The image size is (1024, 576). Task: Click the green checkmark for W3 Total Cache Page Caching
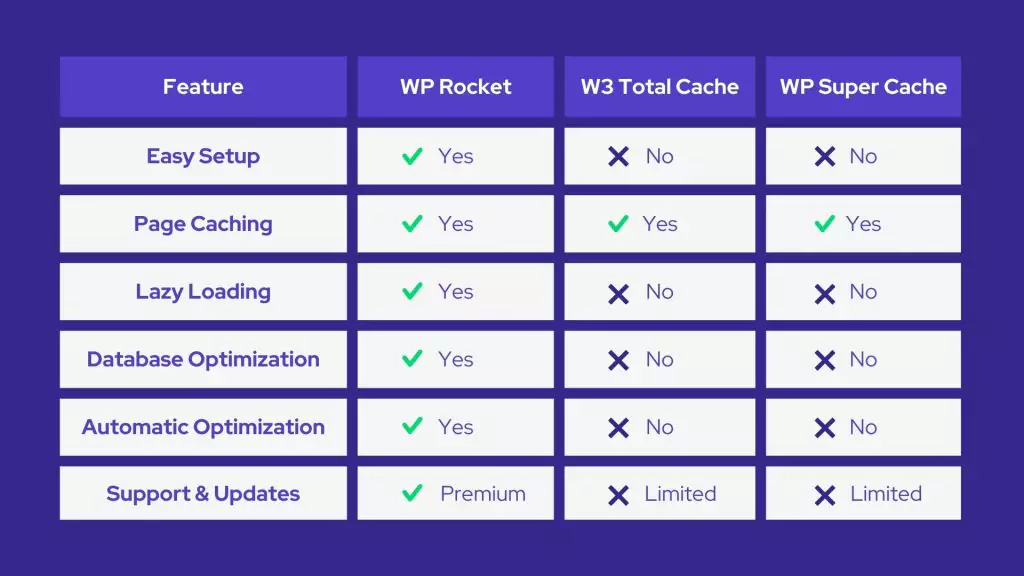[x=618, y=224]
